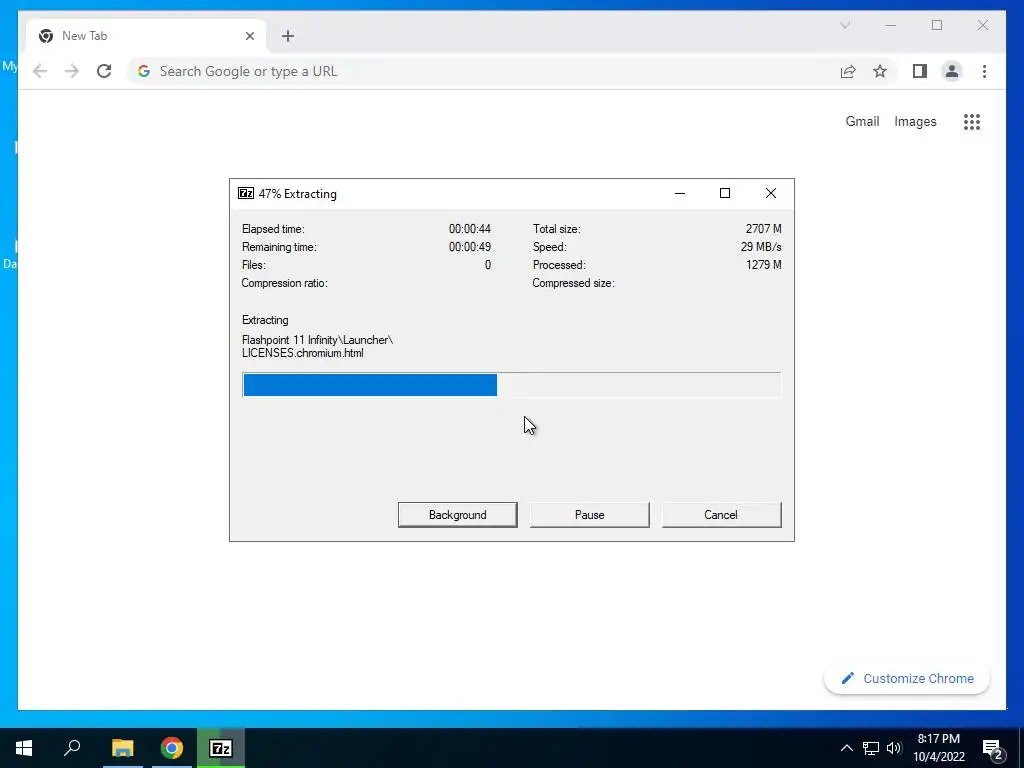This screenshot has width=1024, height=768.
Task: Click the Speed value 29 MB/s
Action: click(761, 247)
